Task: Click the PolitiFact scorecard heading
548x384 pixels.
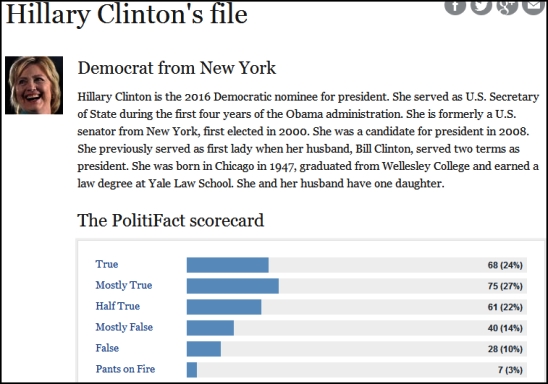Action: pyautogui.click(x=171, y=220)
